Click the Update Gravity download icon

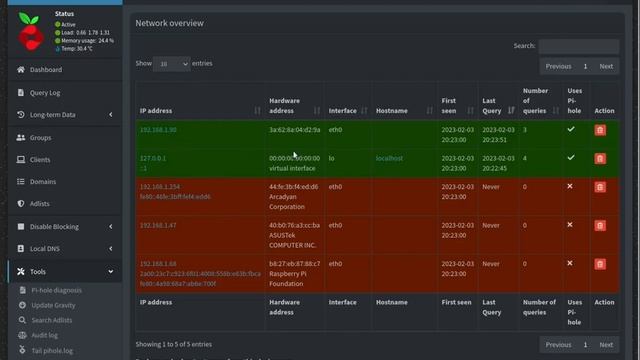click(22, 305)
